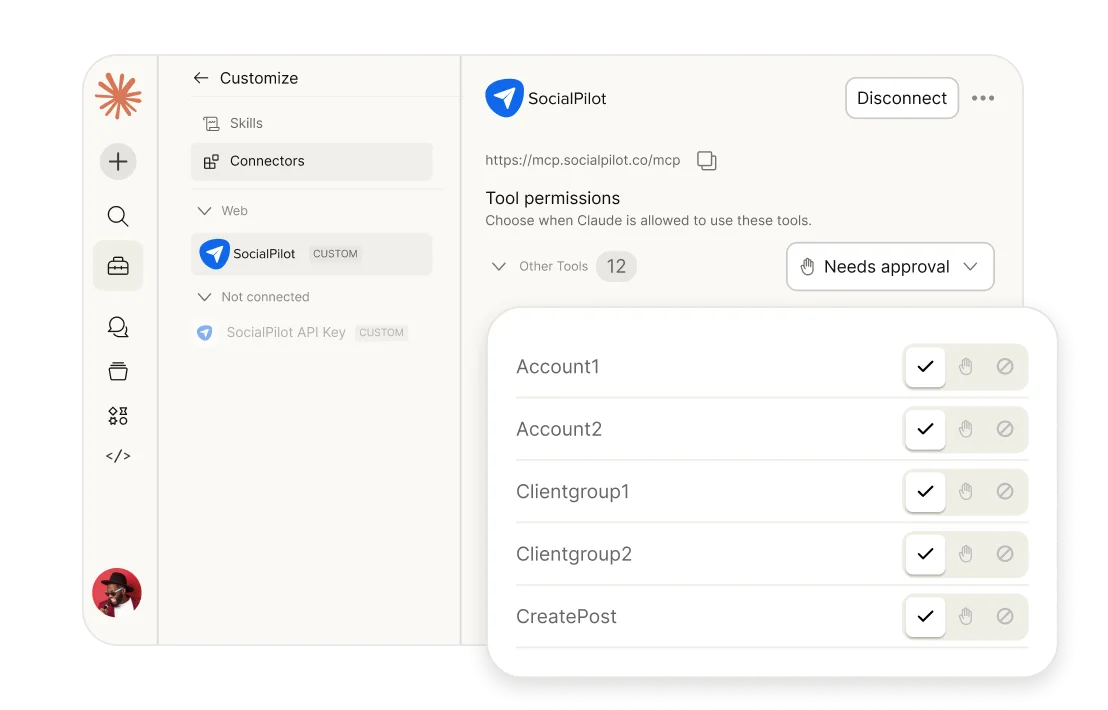Click the Tool permissions heading
The image size is (1108, 710).
coord(553,198)
